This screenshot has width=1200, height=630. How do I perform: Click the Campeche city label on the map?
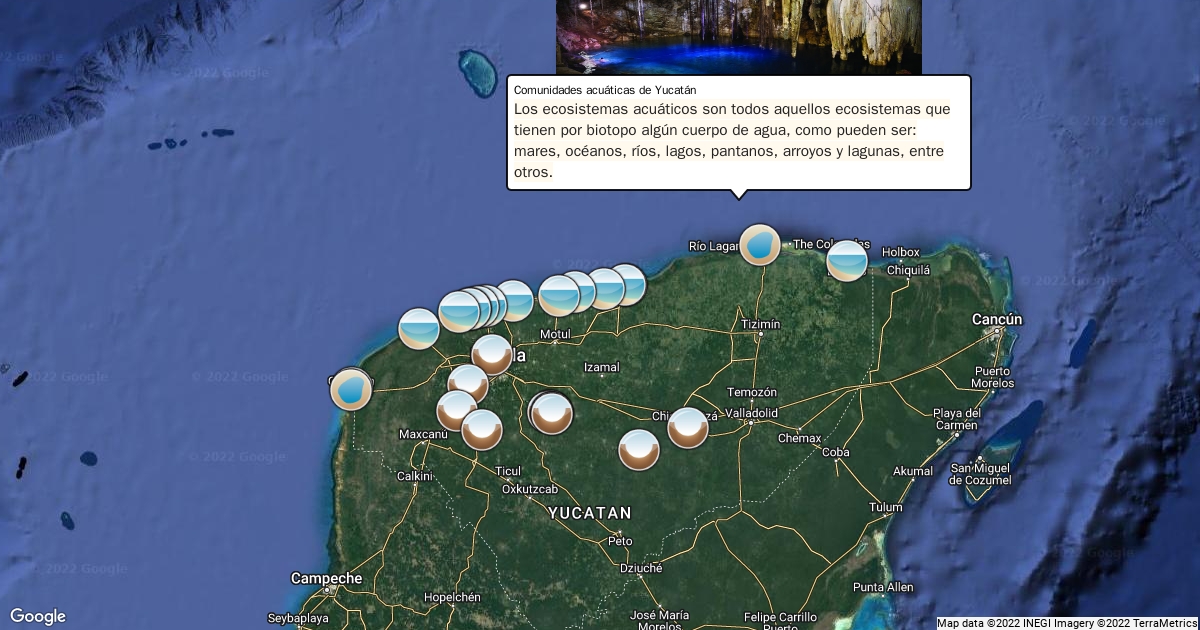pos(326,578)
